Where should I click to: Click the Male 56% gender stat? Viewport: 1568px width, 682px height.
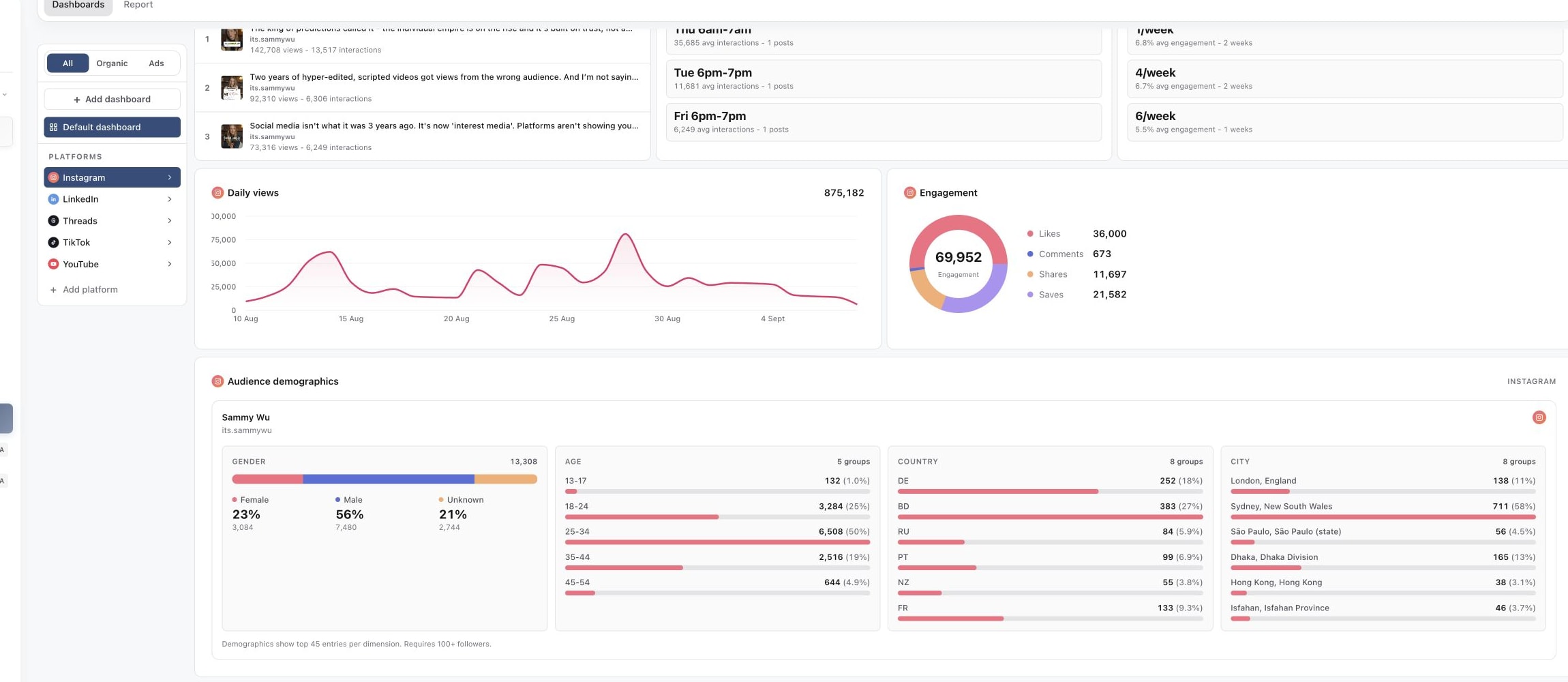349,514
